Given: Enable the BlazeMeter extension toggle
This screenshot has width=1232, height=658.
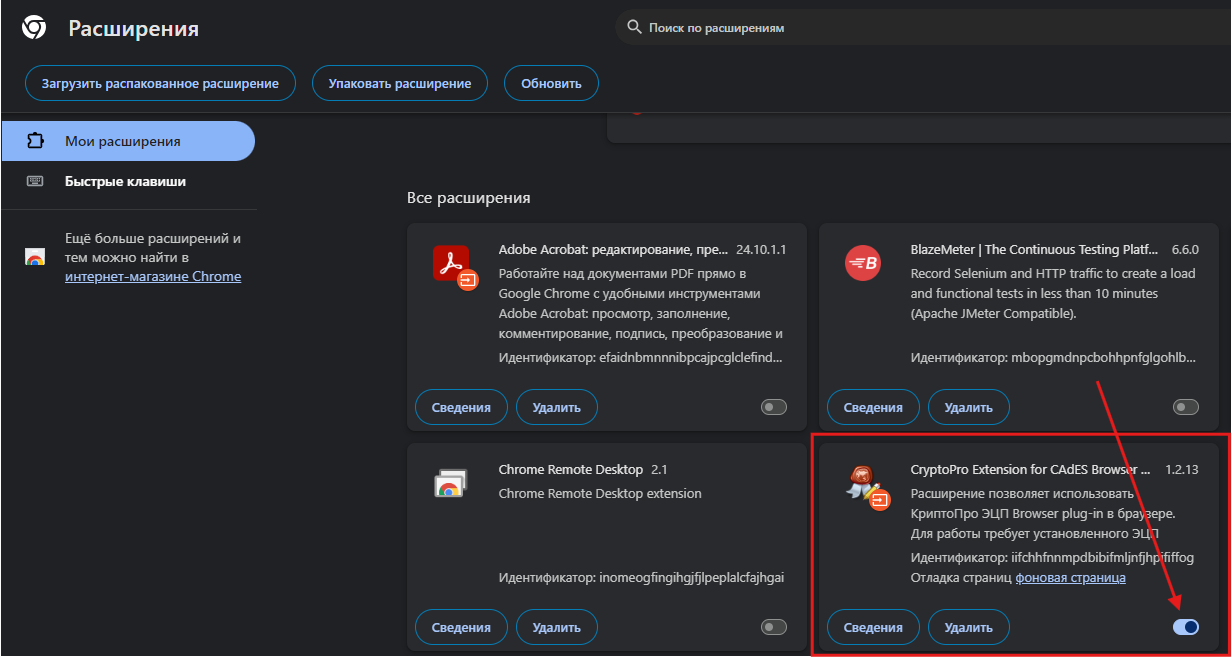Looking at the screenshot, I should (x=1186, y=407).
